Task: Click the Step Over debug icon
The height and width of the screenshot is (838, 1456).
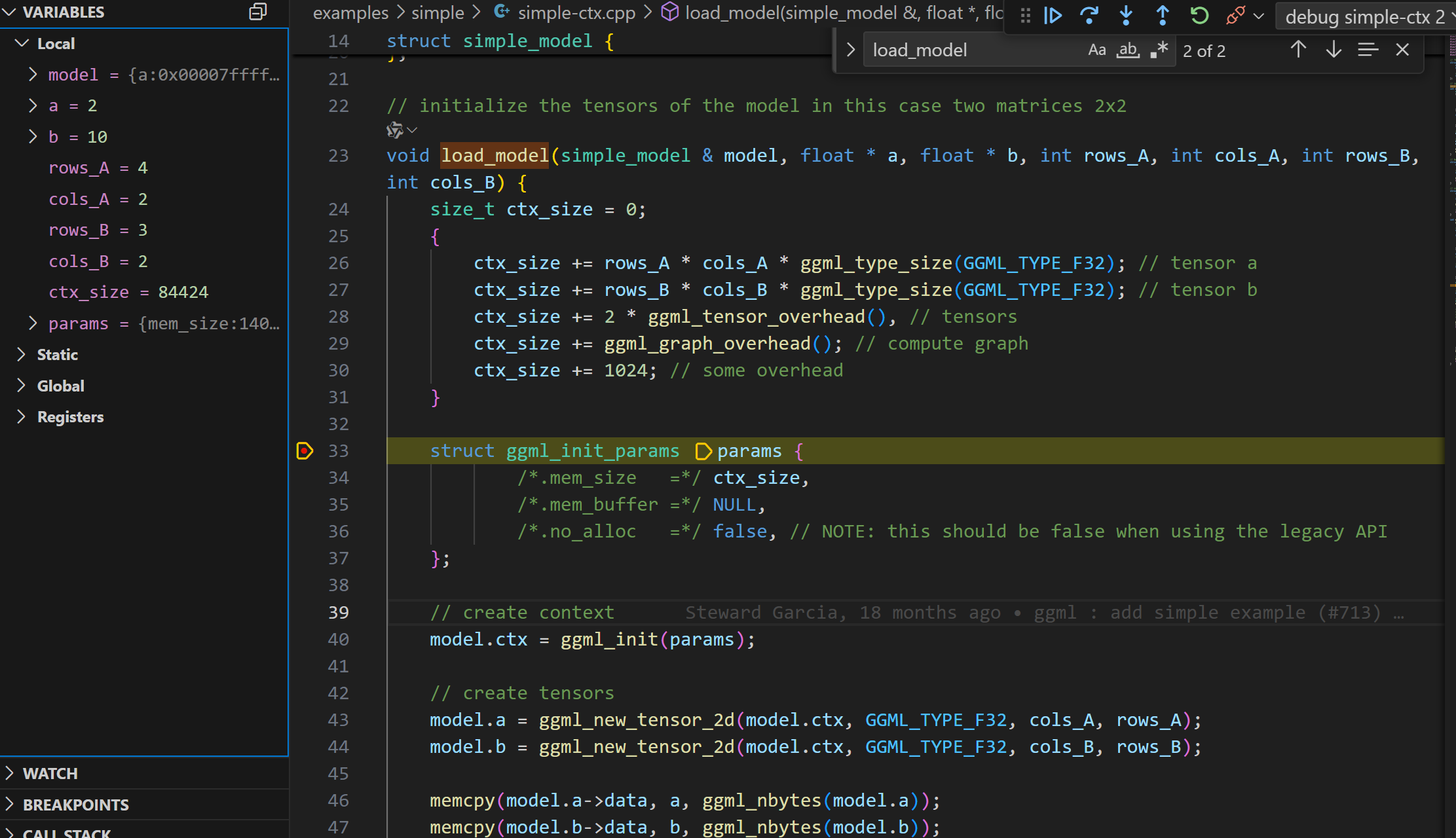Action: click(1089, 16)
